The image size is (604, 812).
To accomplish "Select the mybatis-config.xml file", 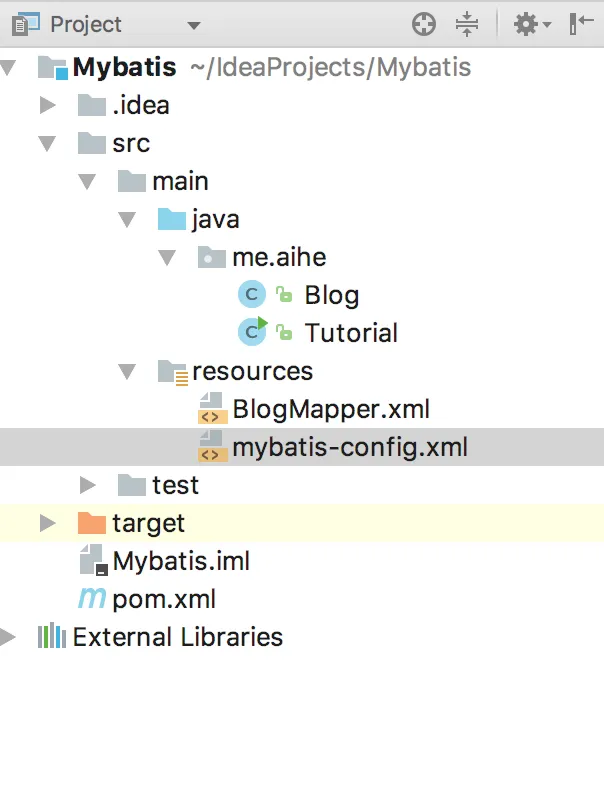I will coord(349,447).
